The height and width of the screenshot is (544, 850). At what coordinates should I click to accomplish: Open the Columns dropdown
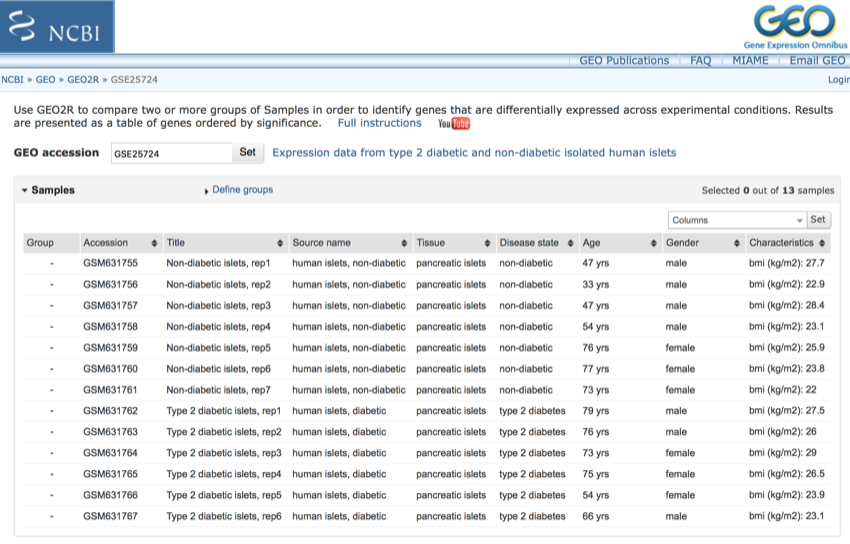click(737, 220)
